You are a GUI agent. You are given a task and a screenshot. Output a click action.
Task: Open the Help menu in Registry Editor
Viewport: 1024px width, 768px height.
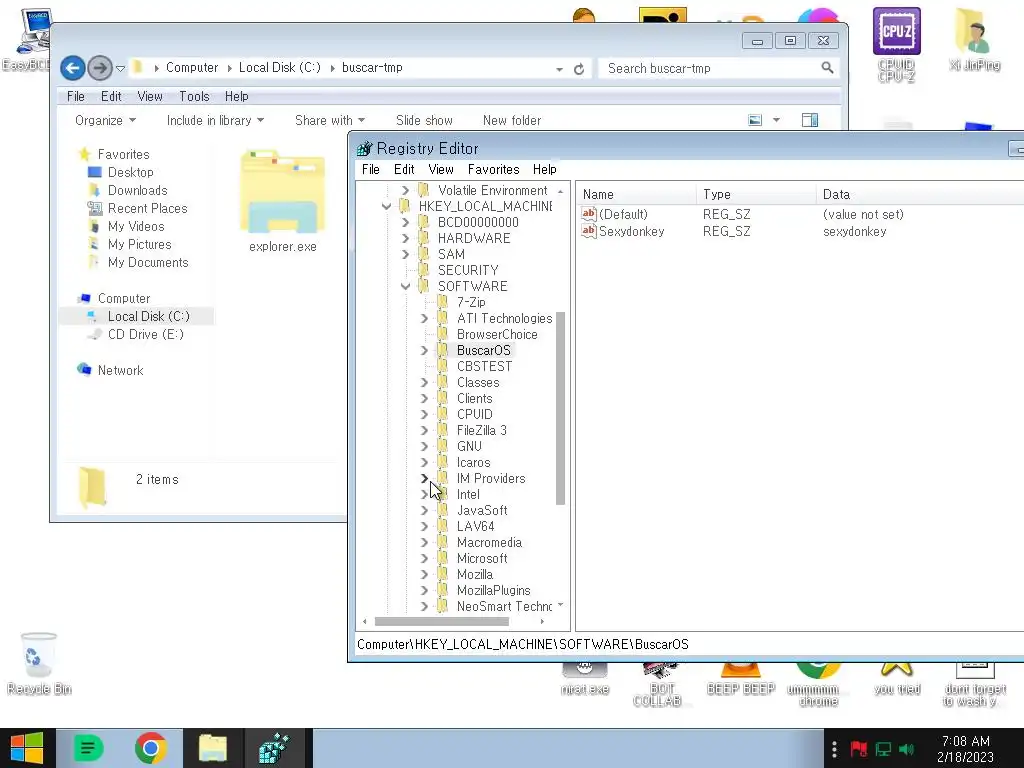[544, 170]
